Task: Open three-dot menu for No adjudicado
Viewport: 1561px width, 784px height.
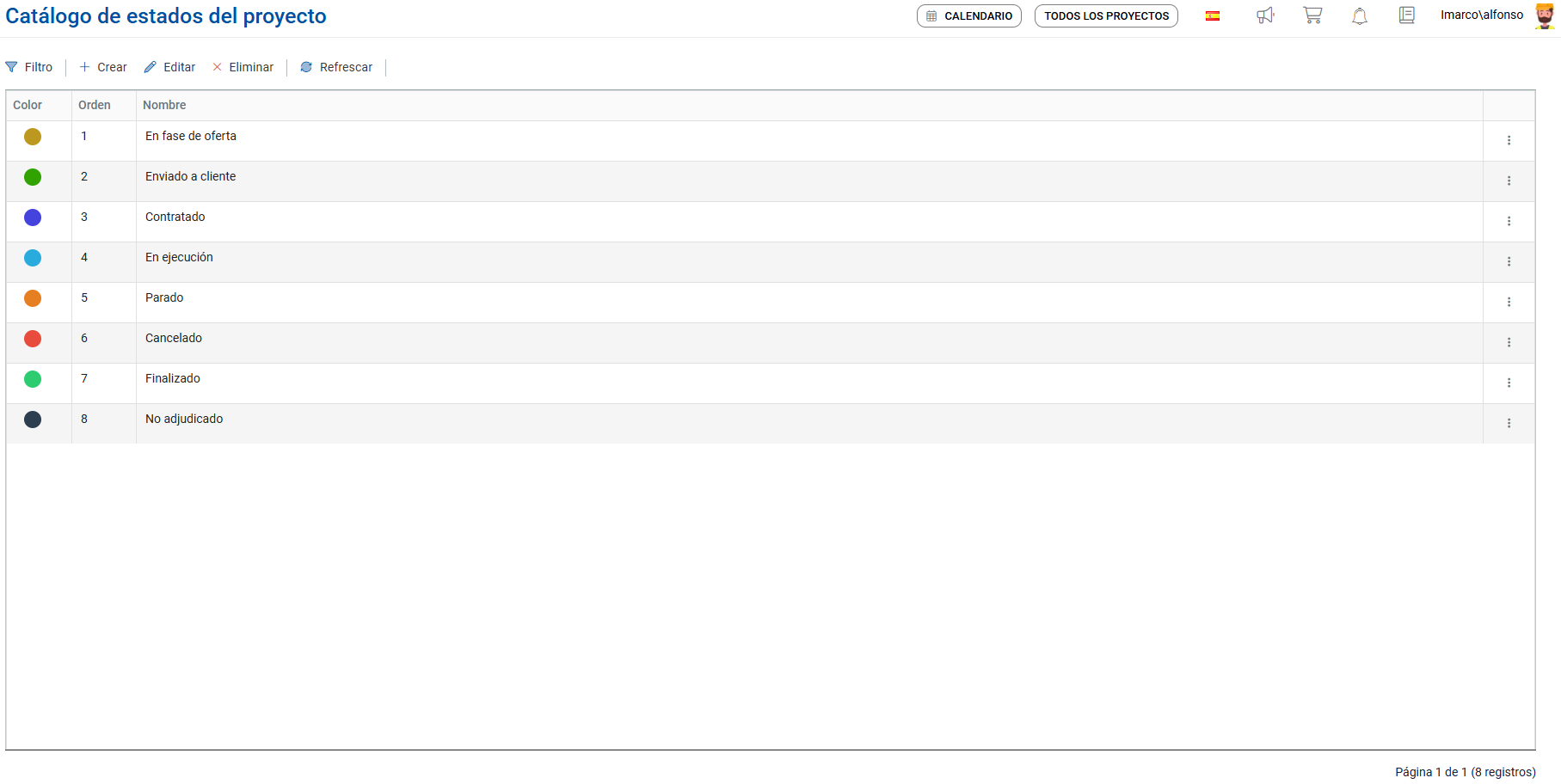Action: pyautogui.click(x=1509, y=423)
